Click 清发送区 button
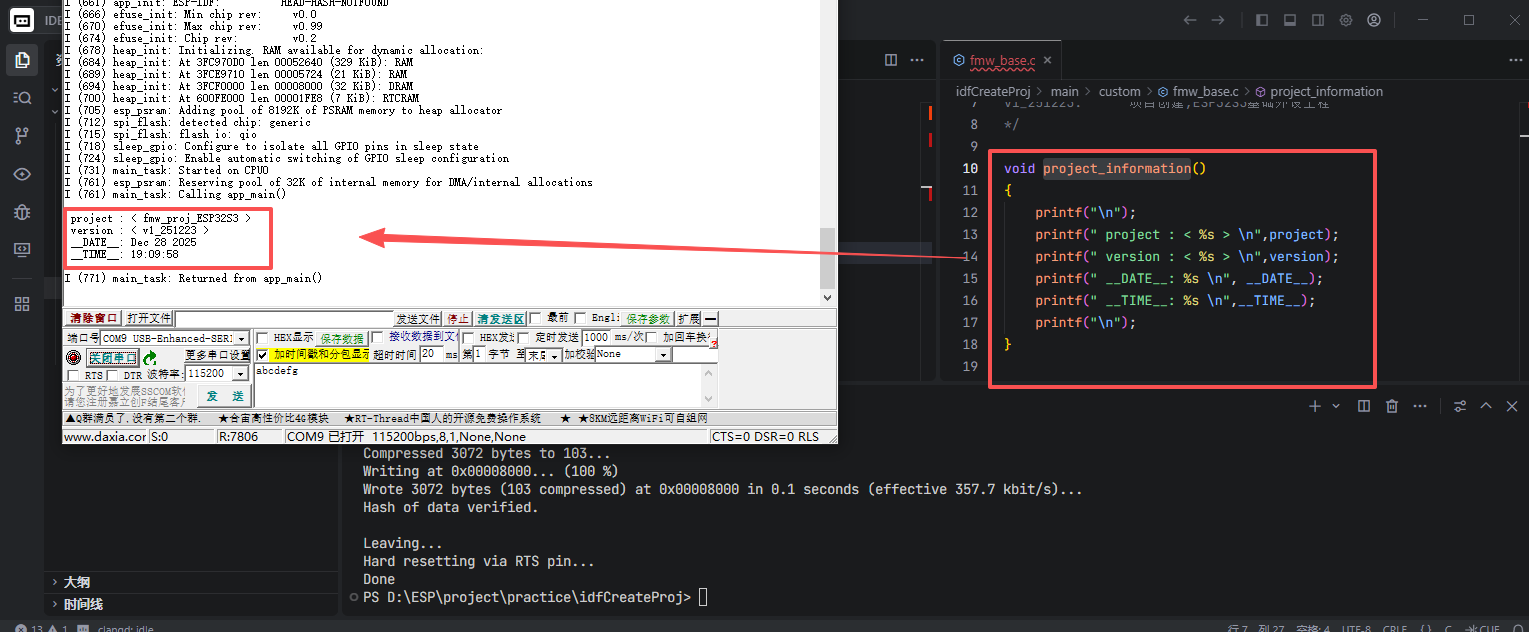 click(500, 318)
